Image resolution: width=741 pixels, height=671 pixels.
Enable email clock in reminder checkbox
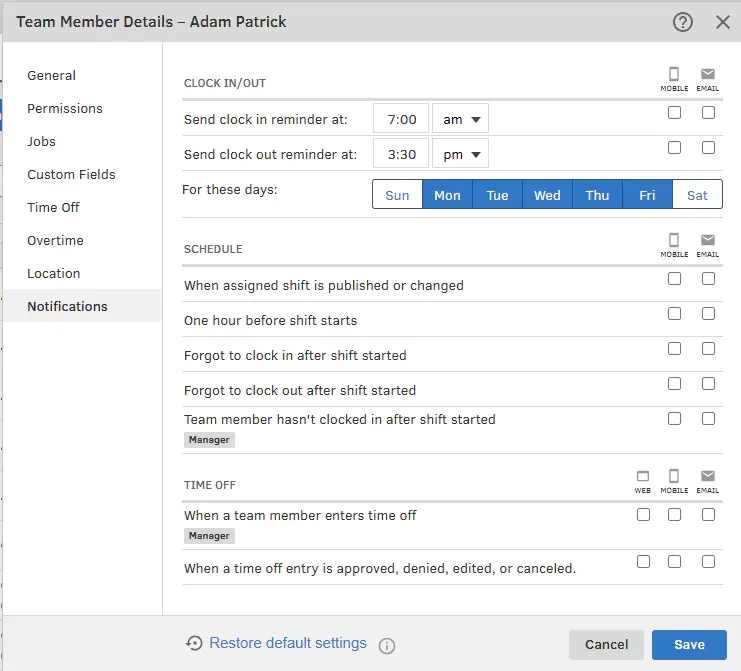click(x=708, y=112)
